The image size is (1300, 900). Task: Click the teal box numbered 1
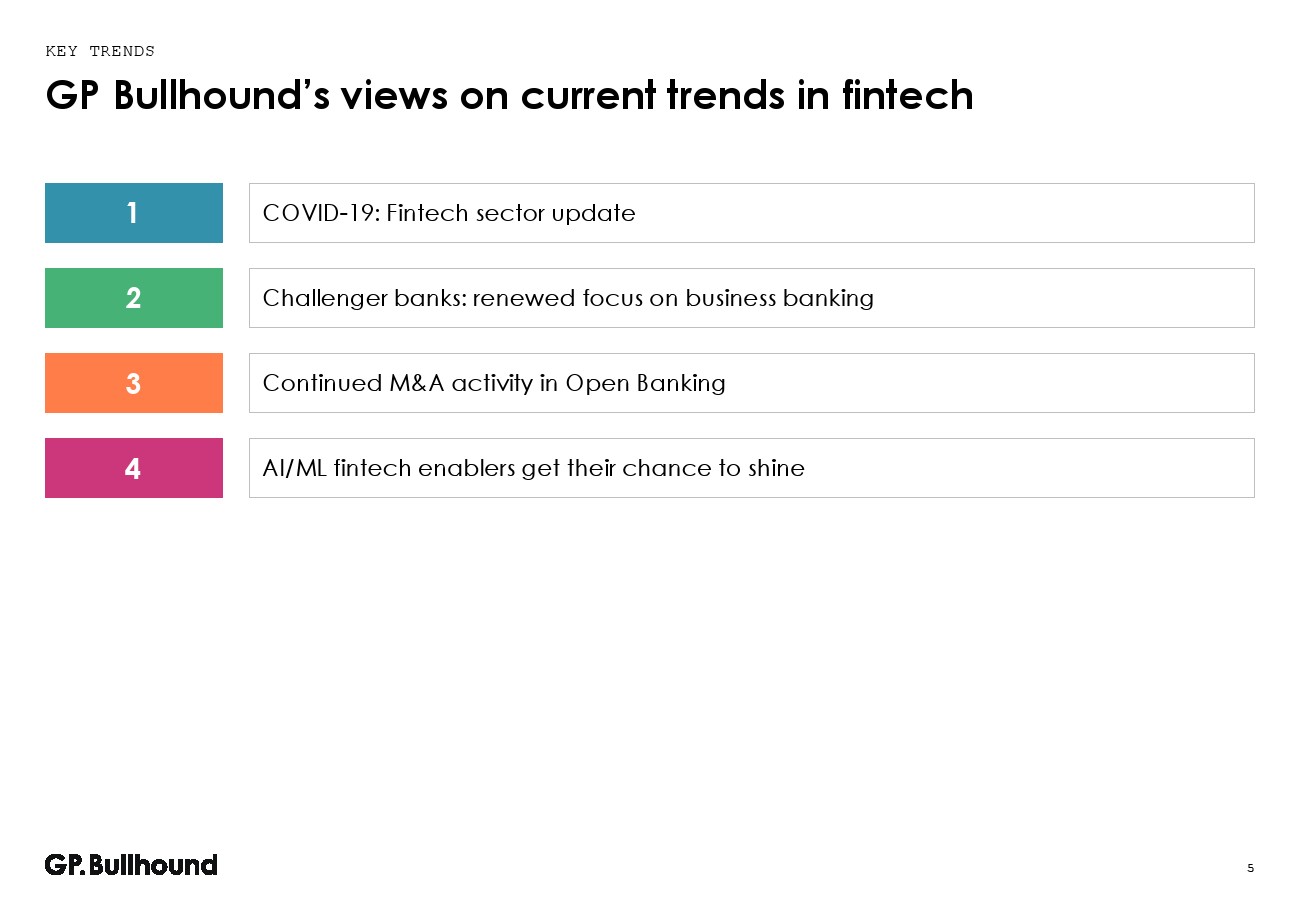tap(133, 213)
